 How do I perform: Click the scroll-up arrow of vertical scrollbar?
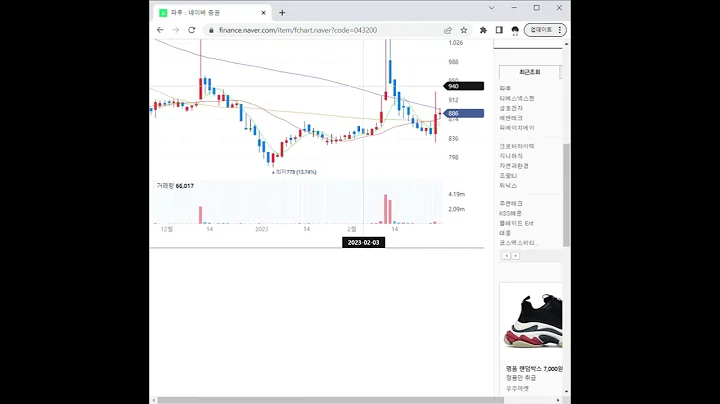click(x=566, y=44)
